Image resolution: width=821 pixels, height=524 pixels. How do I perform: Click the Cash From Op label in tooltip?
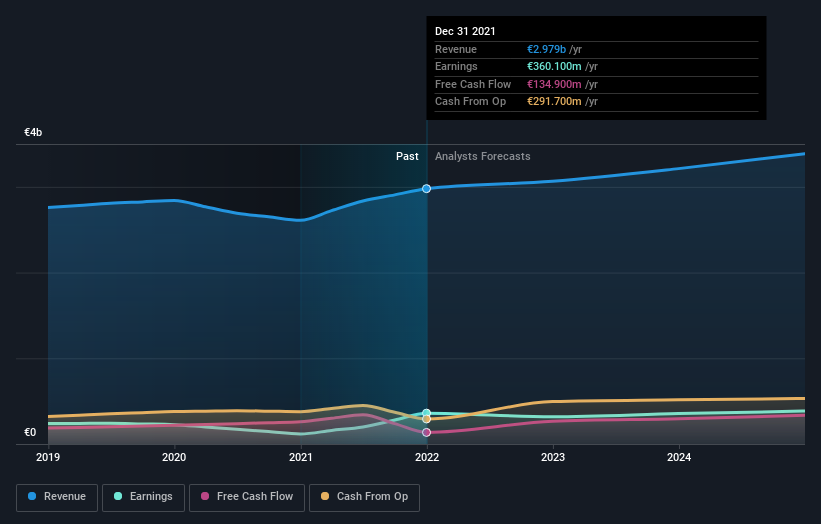point(471,102)
